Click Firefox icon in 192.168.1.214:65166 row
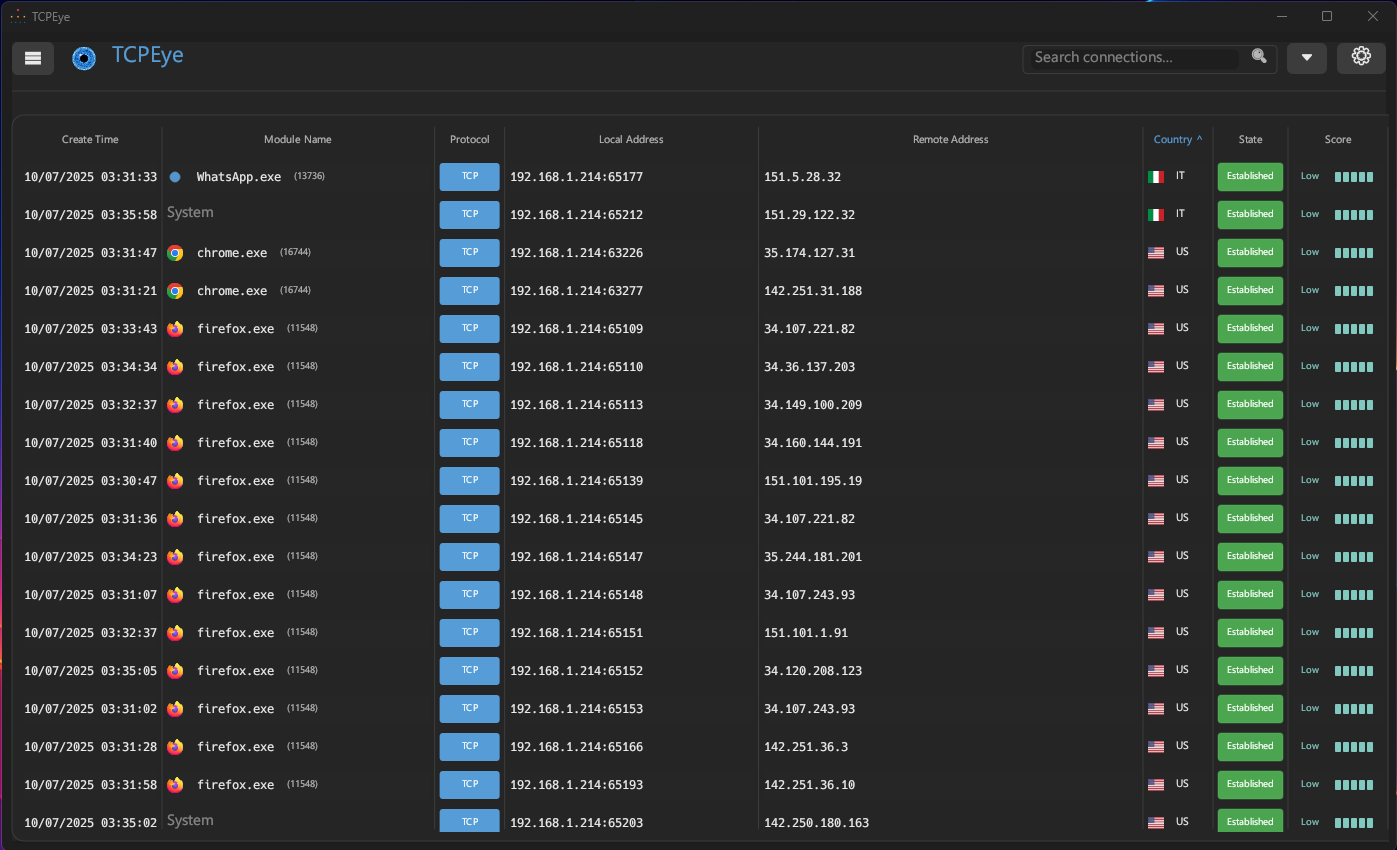The image size is (1397, 850). tap(175, 747)
